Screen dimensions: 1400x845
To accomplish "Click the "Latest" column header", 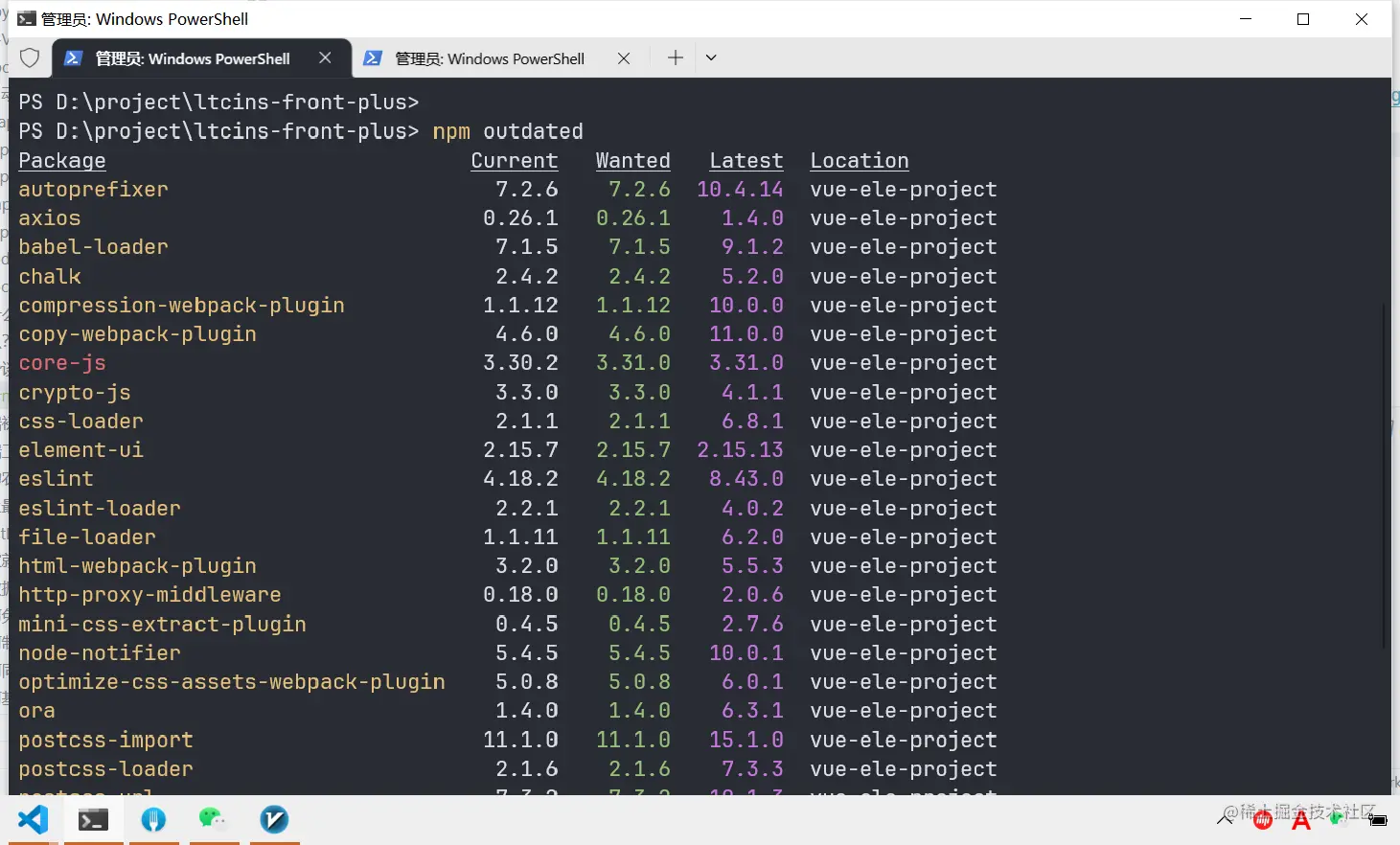I will click(746, 161).
